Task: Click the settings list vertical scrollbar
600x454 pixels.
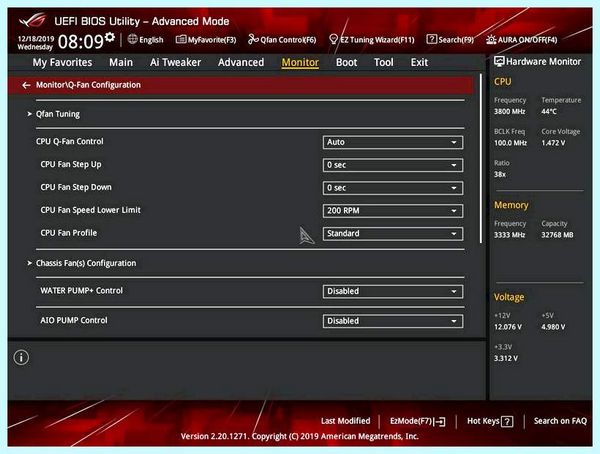Action: (481, 158)
